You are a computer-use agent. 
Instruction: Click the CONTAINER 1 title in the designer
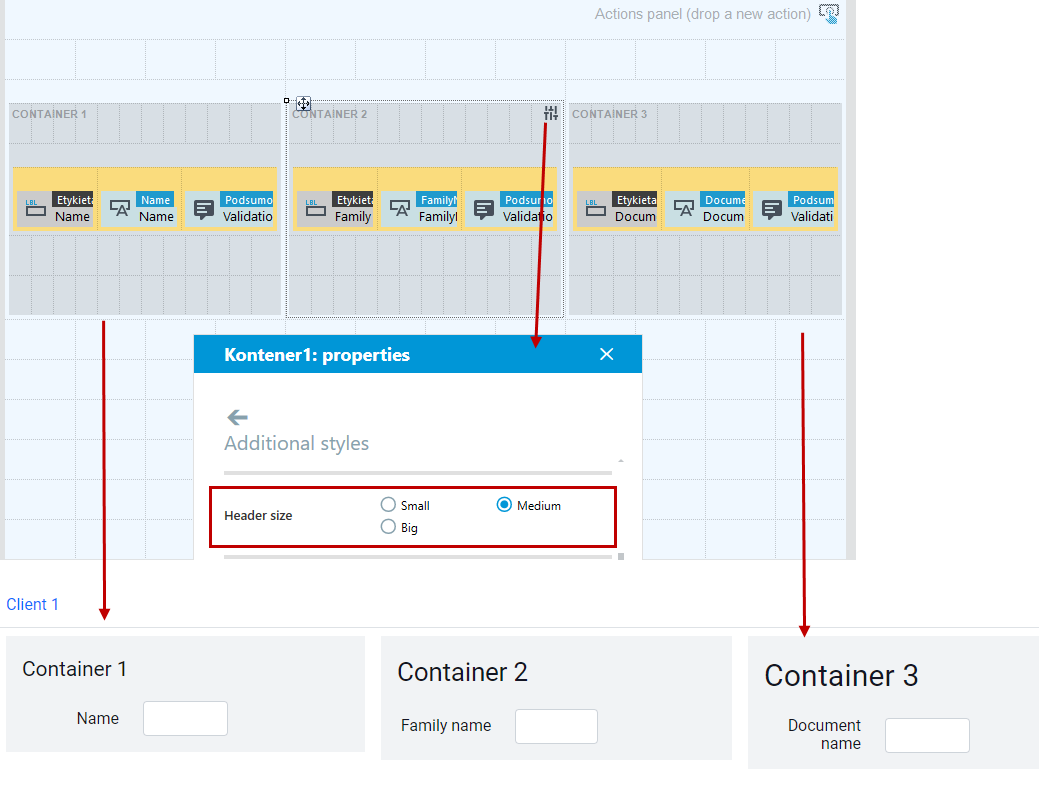point(50,114)
